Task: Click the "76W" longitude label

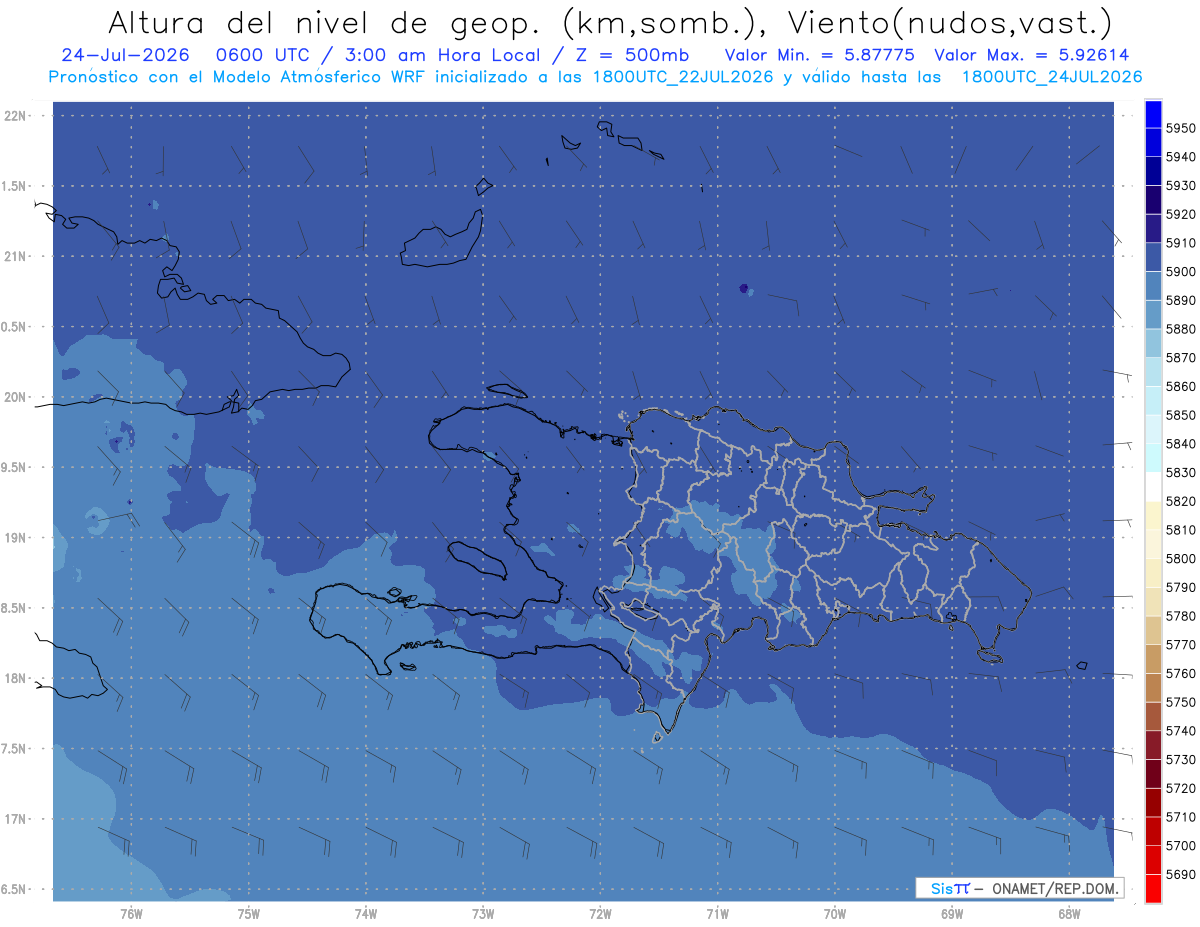Action: coord(131,914)
